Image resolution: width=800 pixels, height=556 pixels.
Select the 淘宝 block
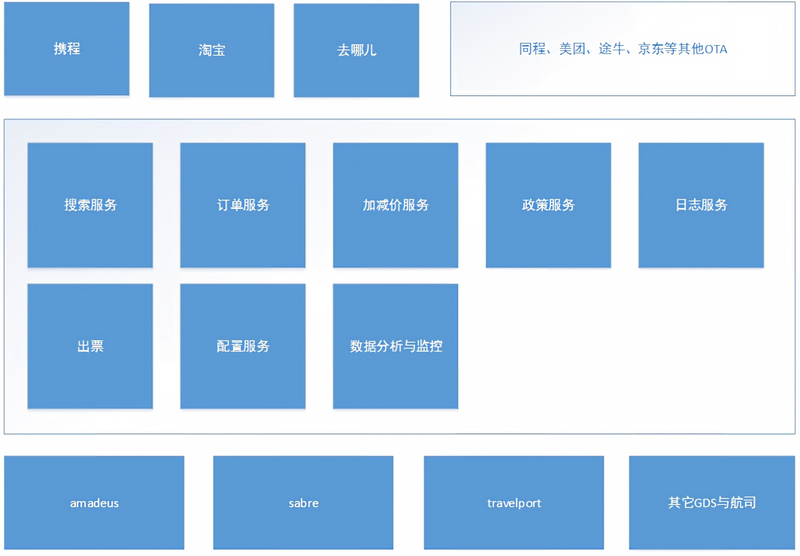click(212, 50)
